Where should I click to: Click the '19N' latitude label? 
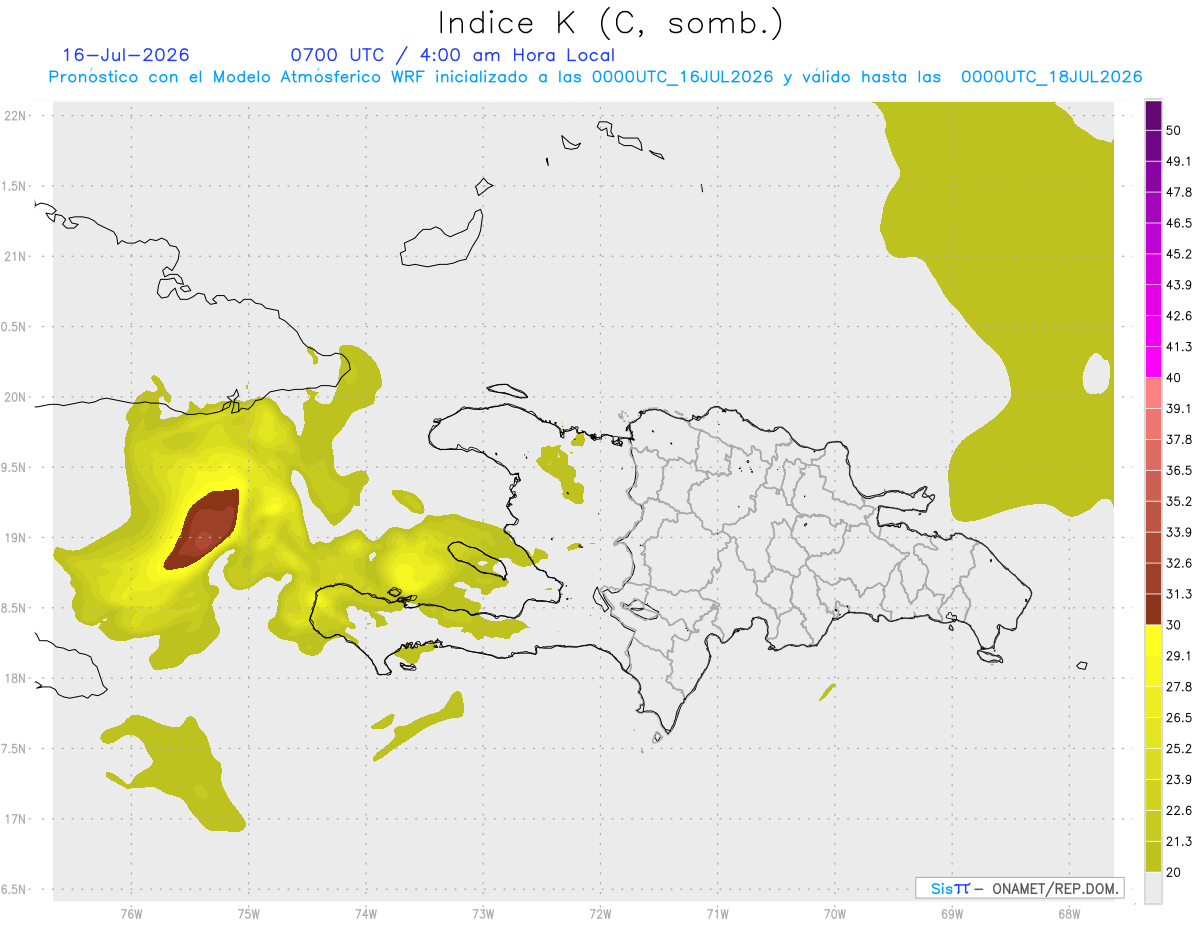15,538
